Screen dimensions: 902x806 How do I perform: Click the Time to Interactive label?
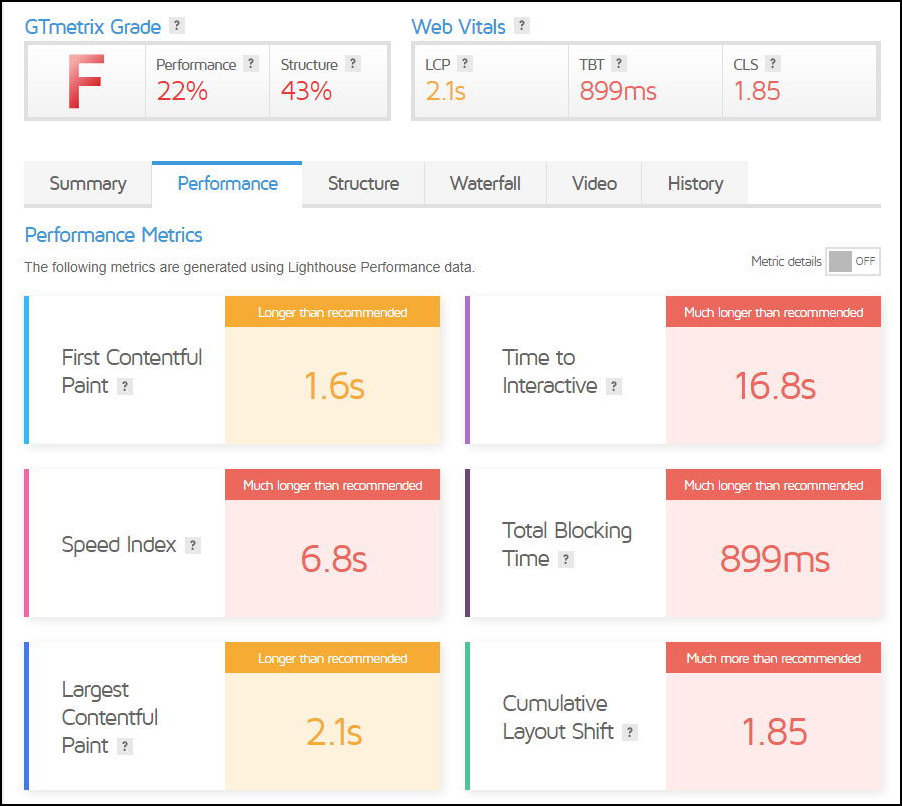click(x=549, y=372)
